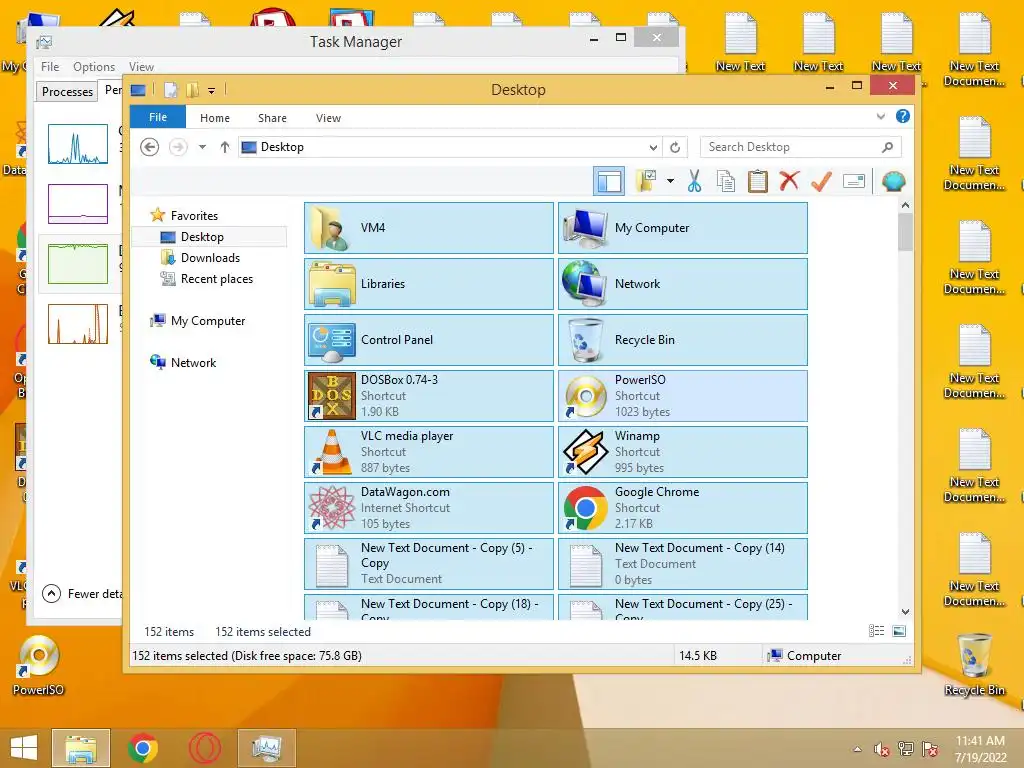Switch to Details view using status bar button
This screenshot has width=1024, height=768.
coord(876,631)
